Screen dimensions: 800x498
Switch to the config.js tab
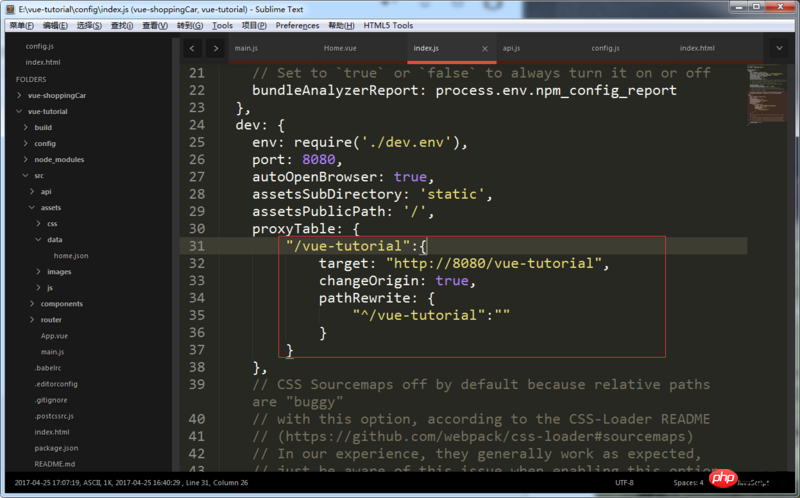tap(605, 48)
